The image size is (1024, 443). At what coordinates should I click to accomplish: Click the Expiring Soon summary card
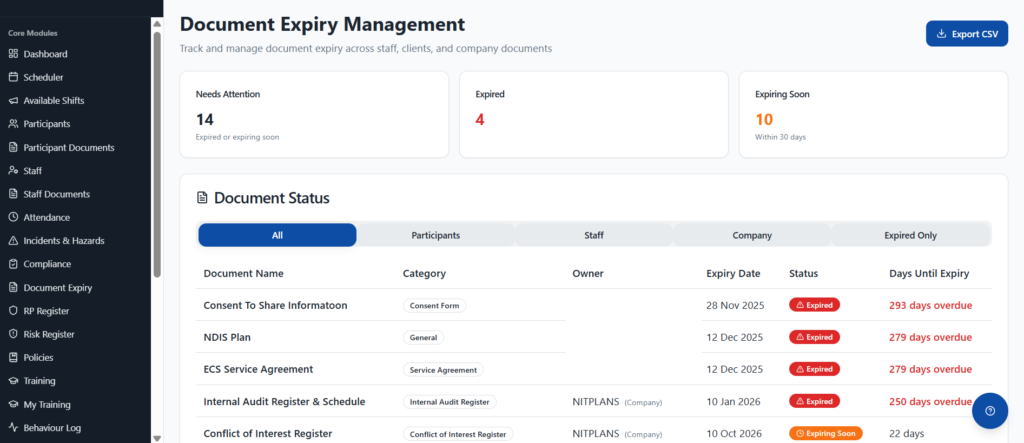(873, 114)
